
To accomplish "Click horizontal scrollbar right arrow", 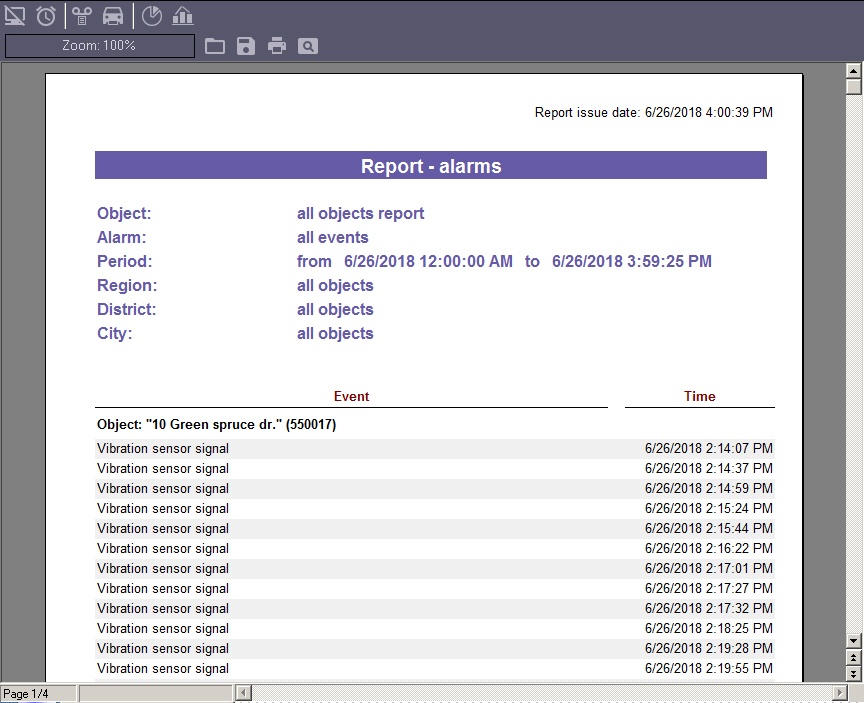I will (838, 693).
